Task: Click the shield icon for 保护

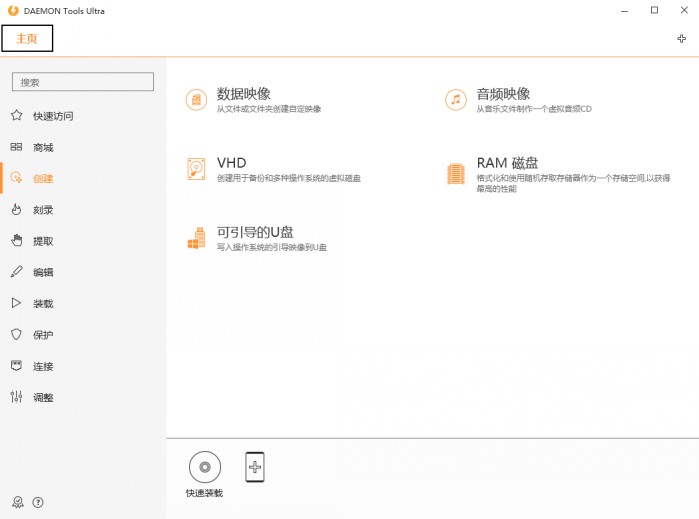Action: click(x=16, y=334)
